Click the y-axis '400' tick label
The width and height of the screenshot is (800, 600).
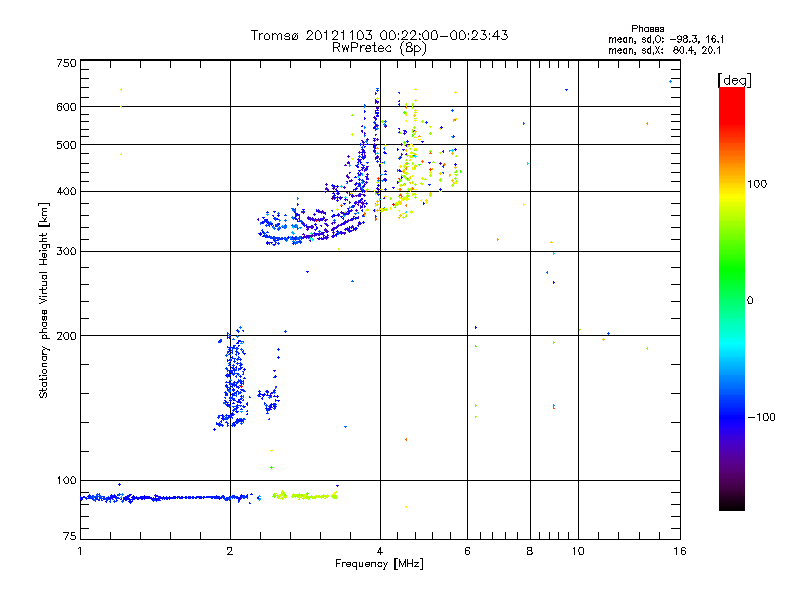point(66,192)
